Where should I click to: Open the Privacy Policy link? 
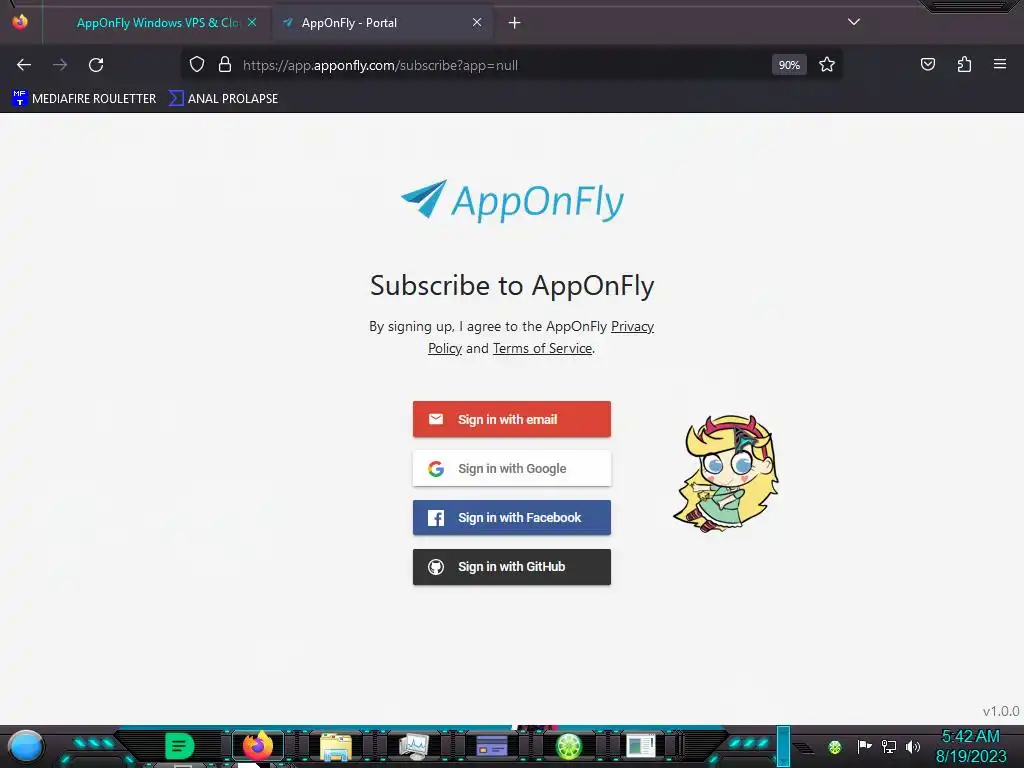(632, 327)
